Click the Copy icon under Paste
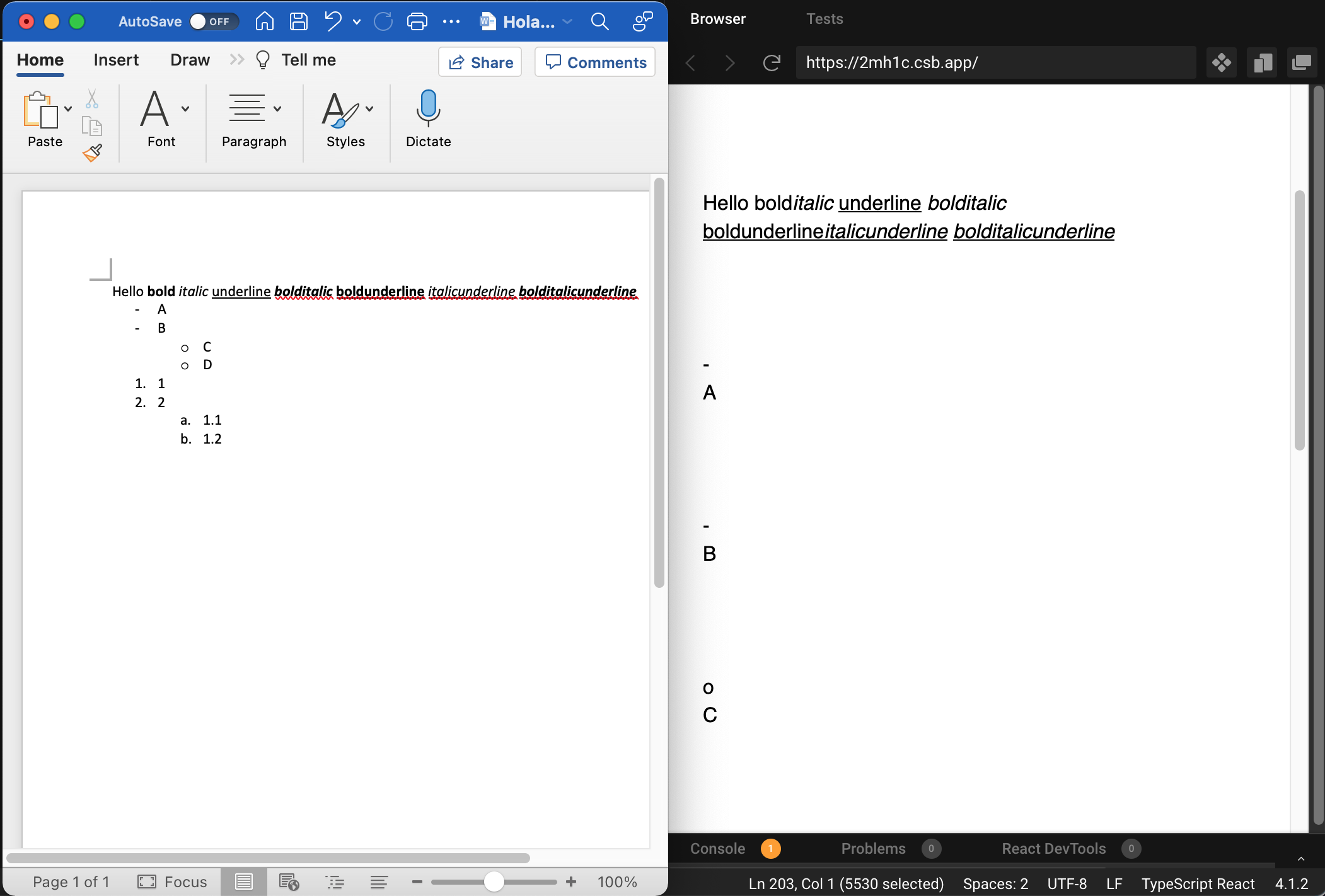Viewport: 1325px width, 896px height. pyautogui.click(x=92, y=125)
